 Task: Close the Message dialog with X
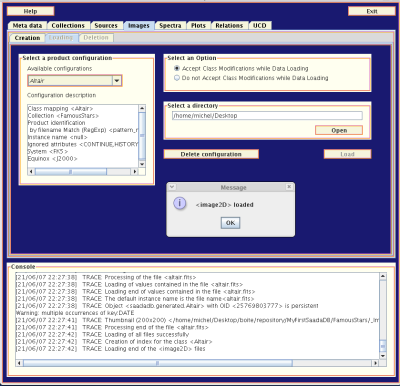click(289, 187)
